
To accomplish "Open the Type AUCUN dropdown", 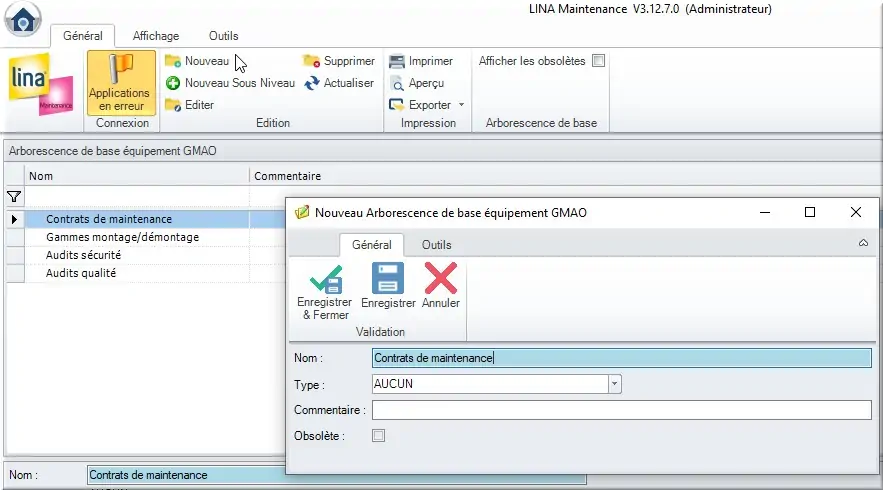I will (x=614, y=384).
